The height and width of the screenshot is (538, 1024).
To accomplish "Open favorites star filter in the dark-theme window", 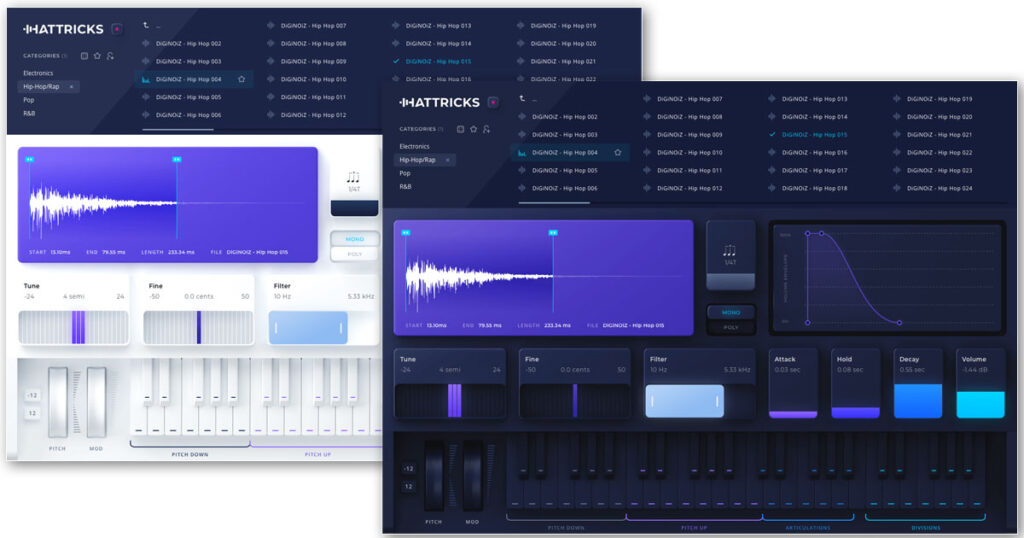I will click(473, 129).
